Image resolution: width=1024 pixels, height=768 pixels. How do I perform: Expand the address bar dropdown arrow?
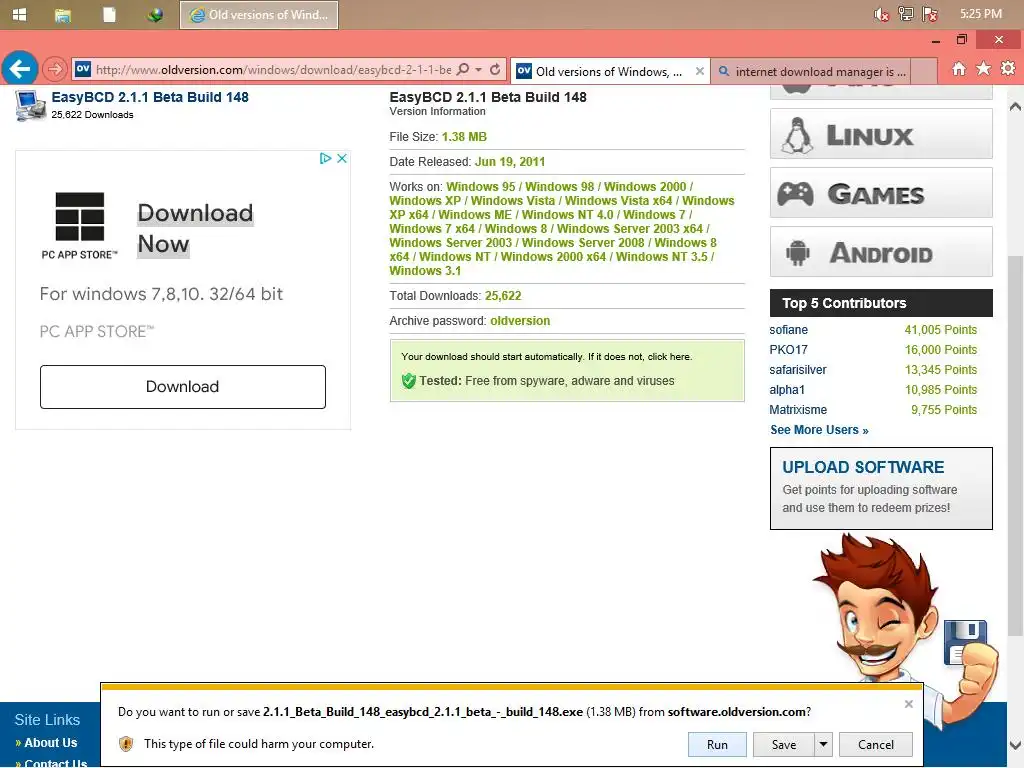pos(479,69)
